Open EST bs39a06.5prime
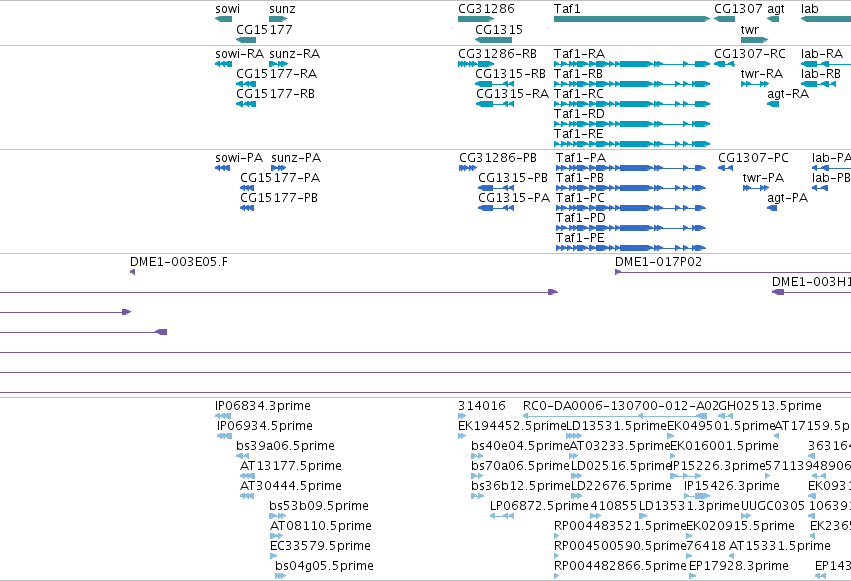851x581 pixels. 285,446
